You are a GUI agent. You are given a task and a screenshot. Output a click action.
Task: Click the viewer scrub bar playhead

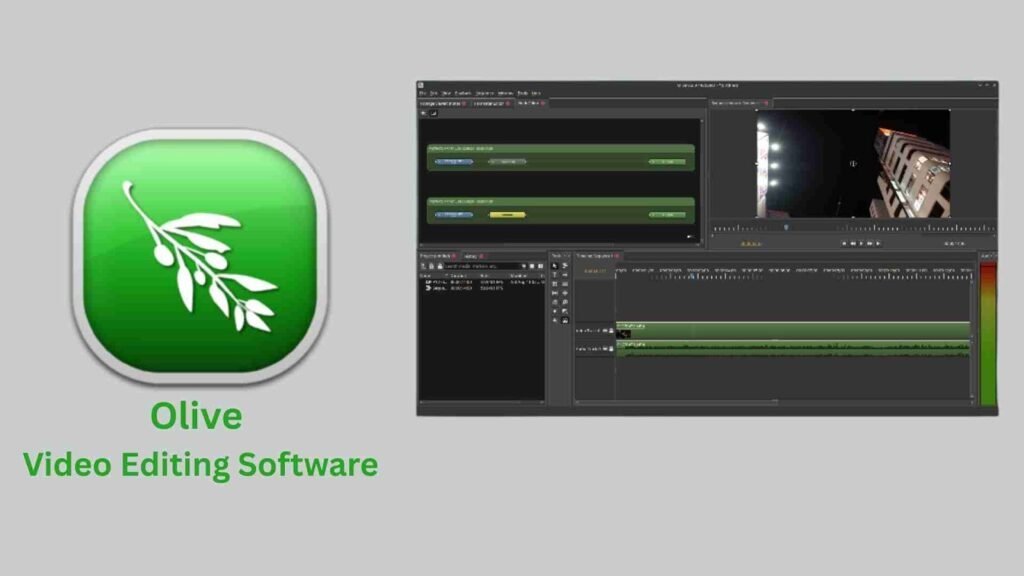(786, 228)
